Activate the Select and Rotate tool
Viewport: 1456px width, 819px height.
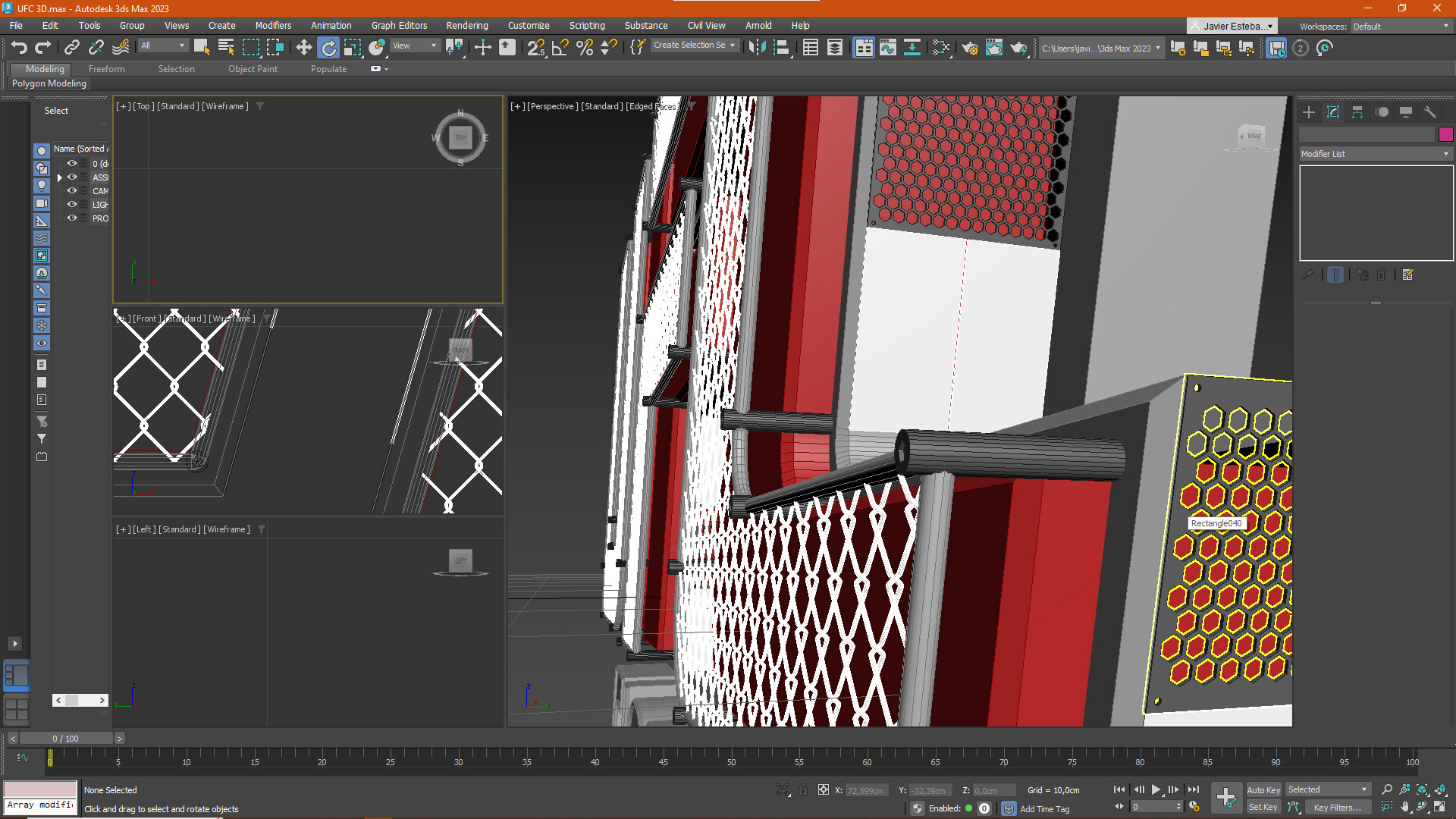pos(328,48)
